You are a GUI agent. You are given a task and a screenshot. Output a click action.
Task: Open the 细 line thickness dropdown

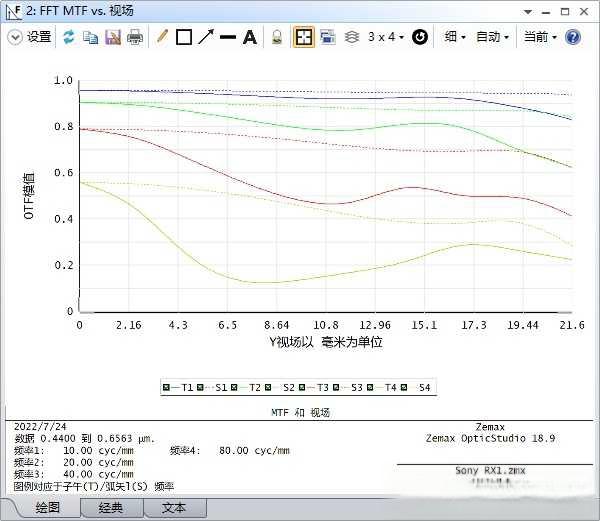[x=455, y=37]
